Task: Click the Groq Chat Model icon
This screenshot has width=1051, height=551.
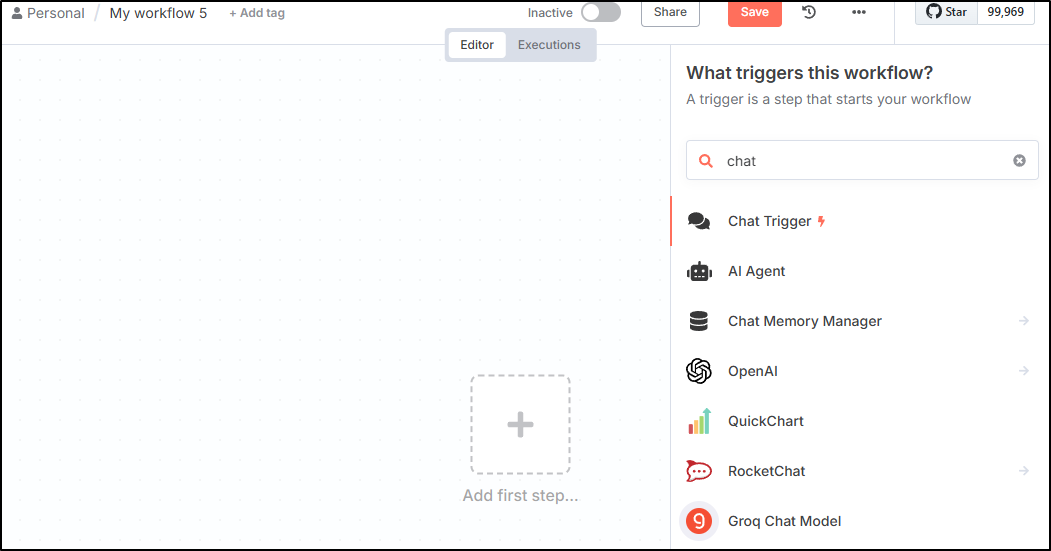Action: [698, 521]
